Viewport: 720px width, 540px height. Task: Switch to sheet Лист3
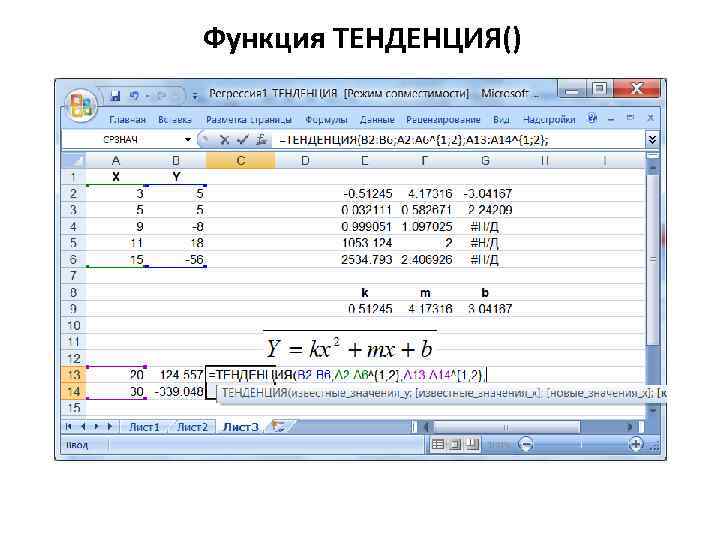click(x=241, y=427)
